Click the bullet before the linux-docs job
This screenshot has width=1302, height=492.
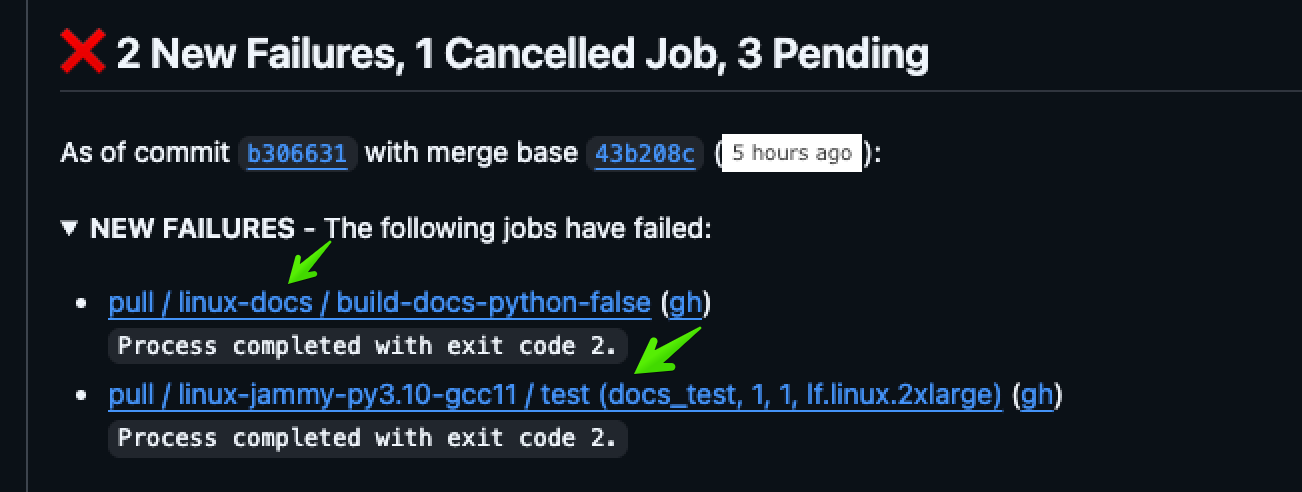pos(83,303)
